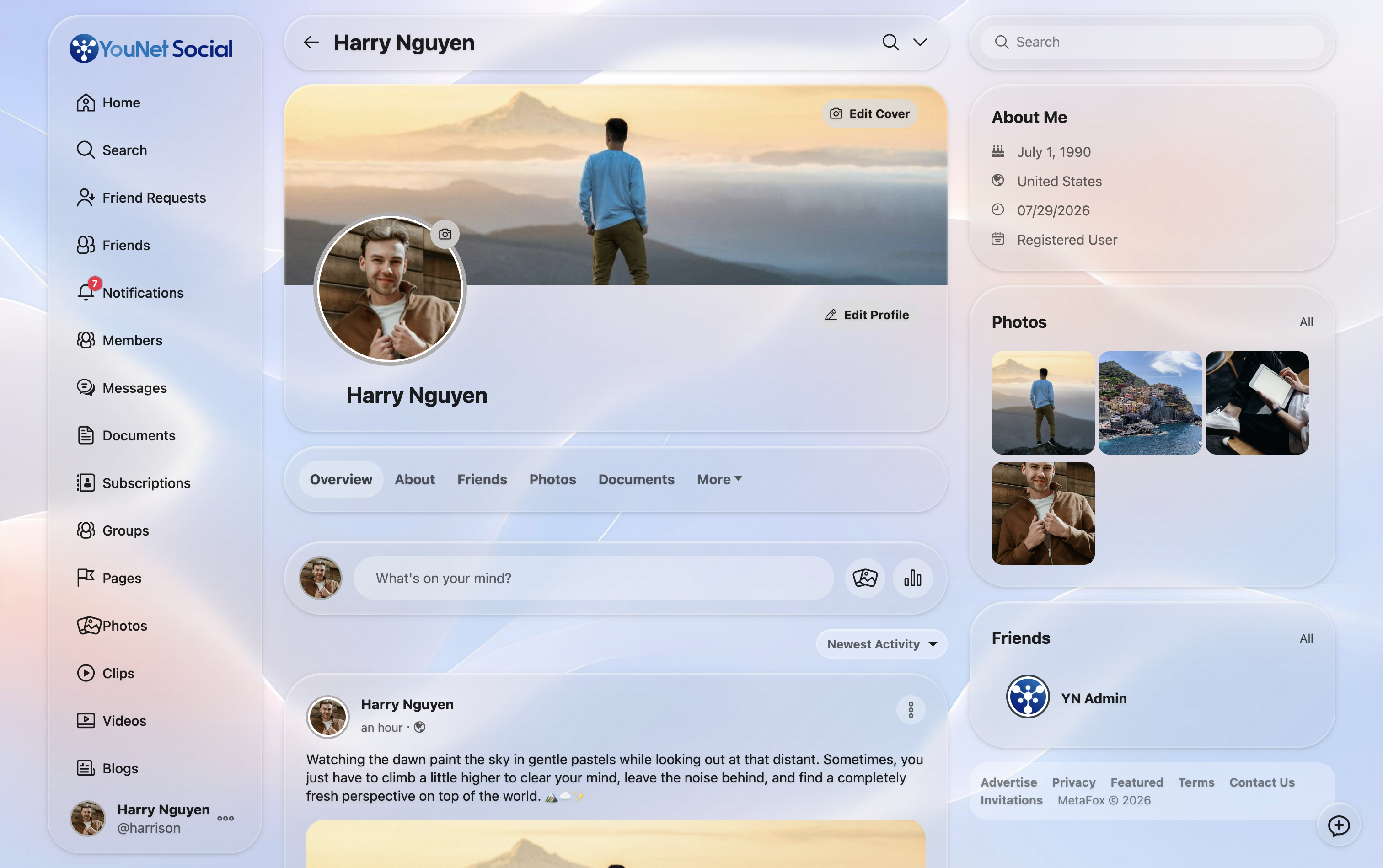1383x868 pixels.
Task: Open the Privacy footer link
Action: click(1073, 782)
